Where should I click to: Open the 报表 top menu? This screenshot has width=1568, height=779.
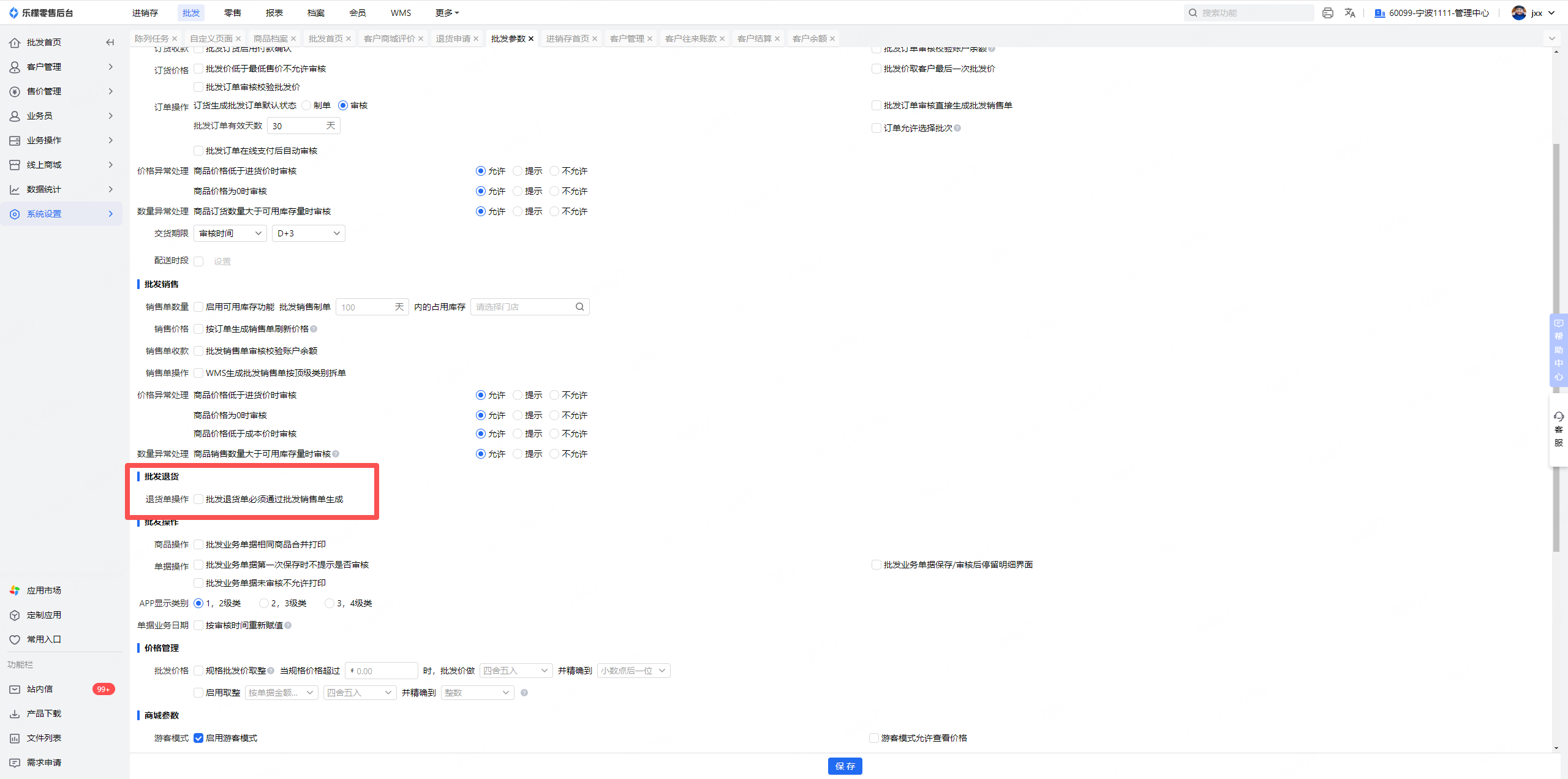274,13
